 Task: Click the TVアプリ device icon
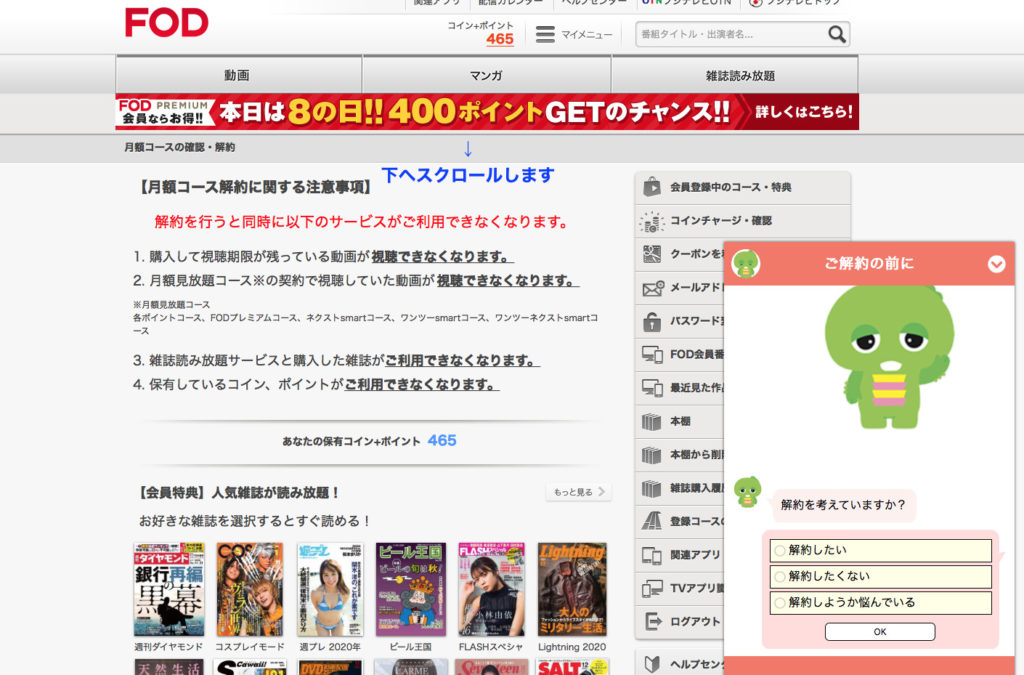[x=652, y=588]
